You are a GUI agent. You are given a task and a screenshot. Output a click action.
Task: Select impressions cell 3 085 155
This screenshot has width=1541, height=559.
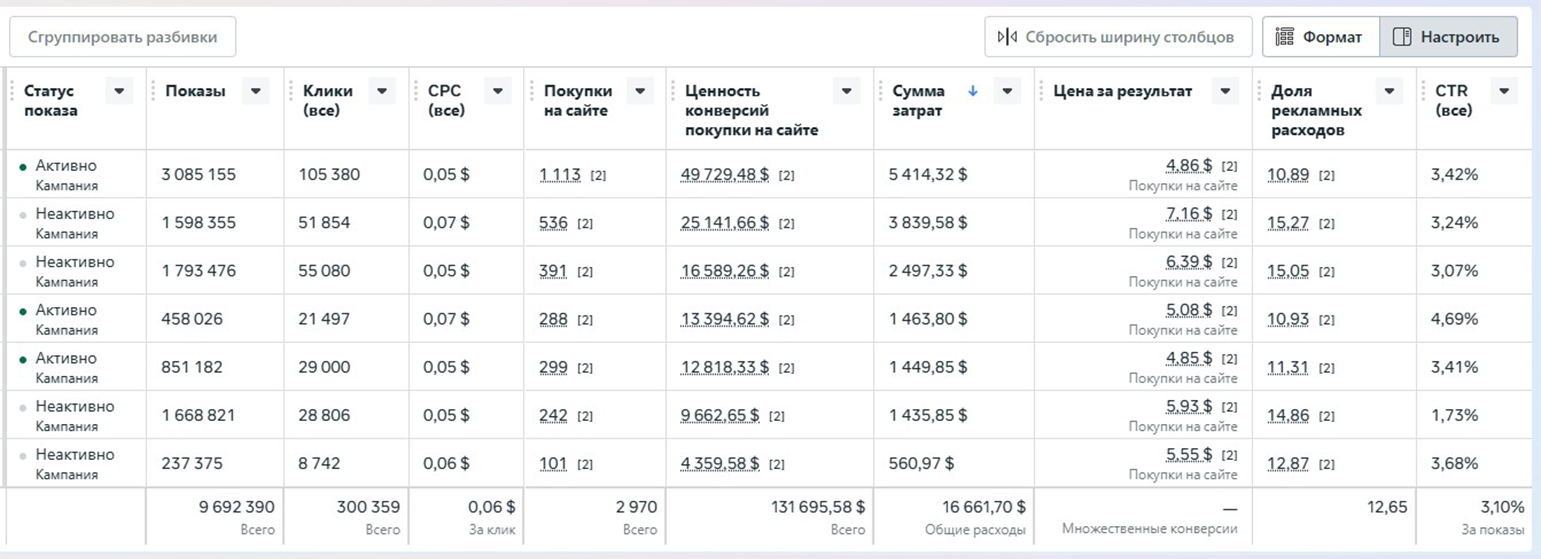coord(199,175)
